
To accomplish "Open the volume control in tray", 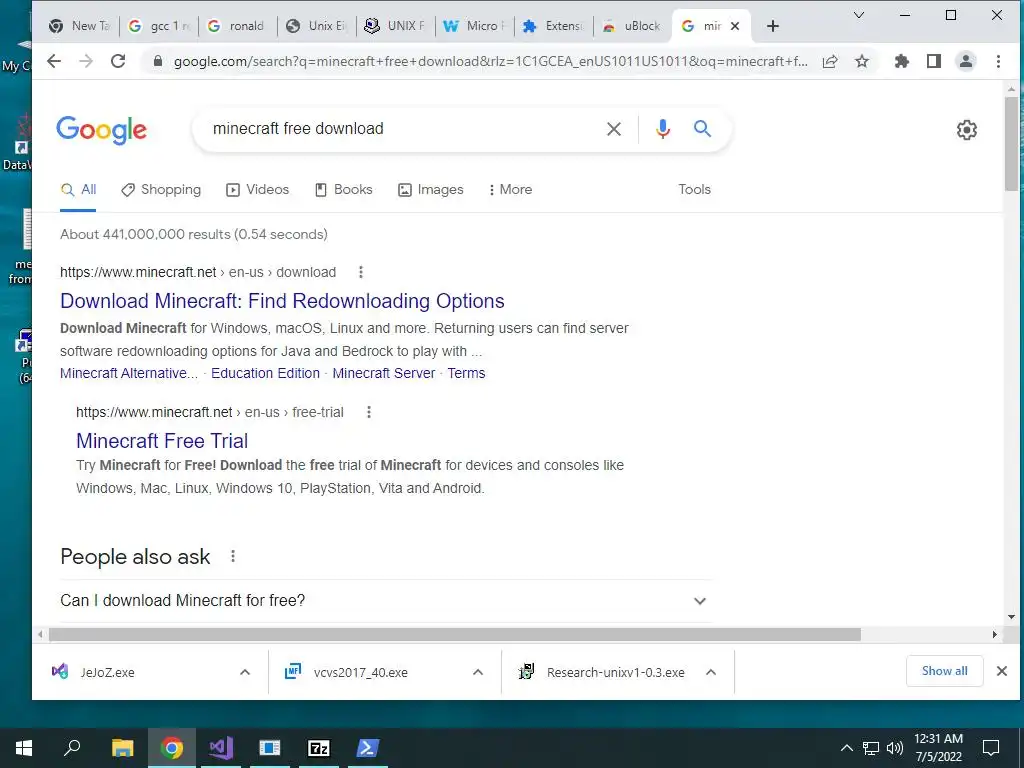I will tap(895, 748).
